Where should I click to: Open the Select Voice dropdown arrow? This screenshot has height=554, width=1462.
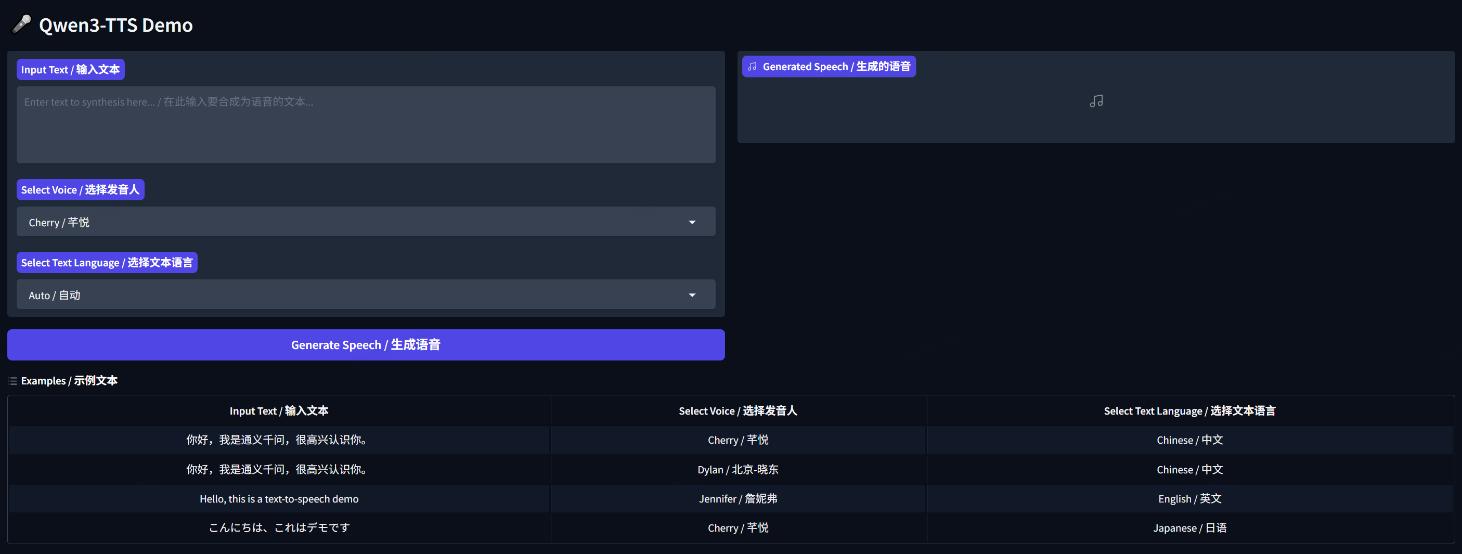[692, 222]
